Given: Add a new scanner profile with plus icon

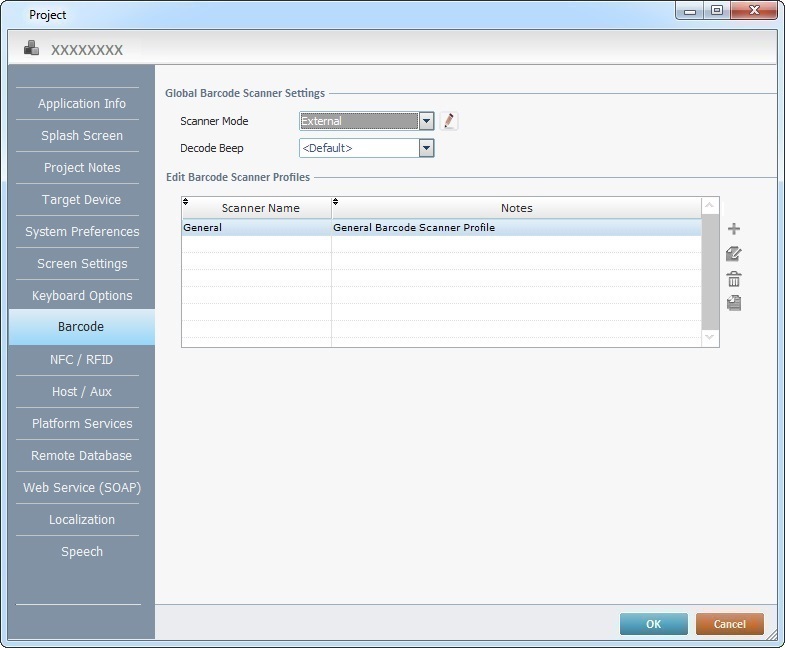Looking at the screenshot, I should pyautogui.click(x=733, y=229).
